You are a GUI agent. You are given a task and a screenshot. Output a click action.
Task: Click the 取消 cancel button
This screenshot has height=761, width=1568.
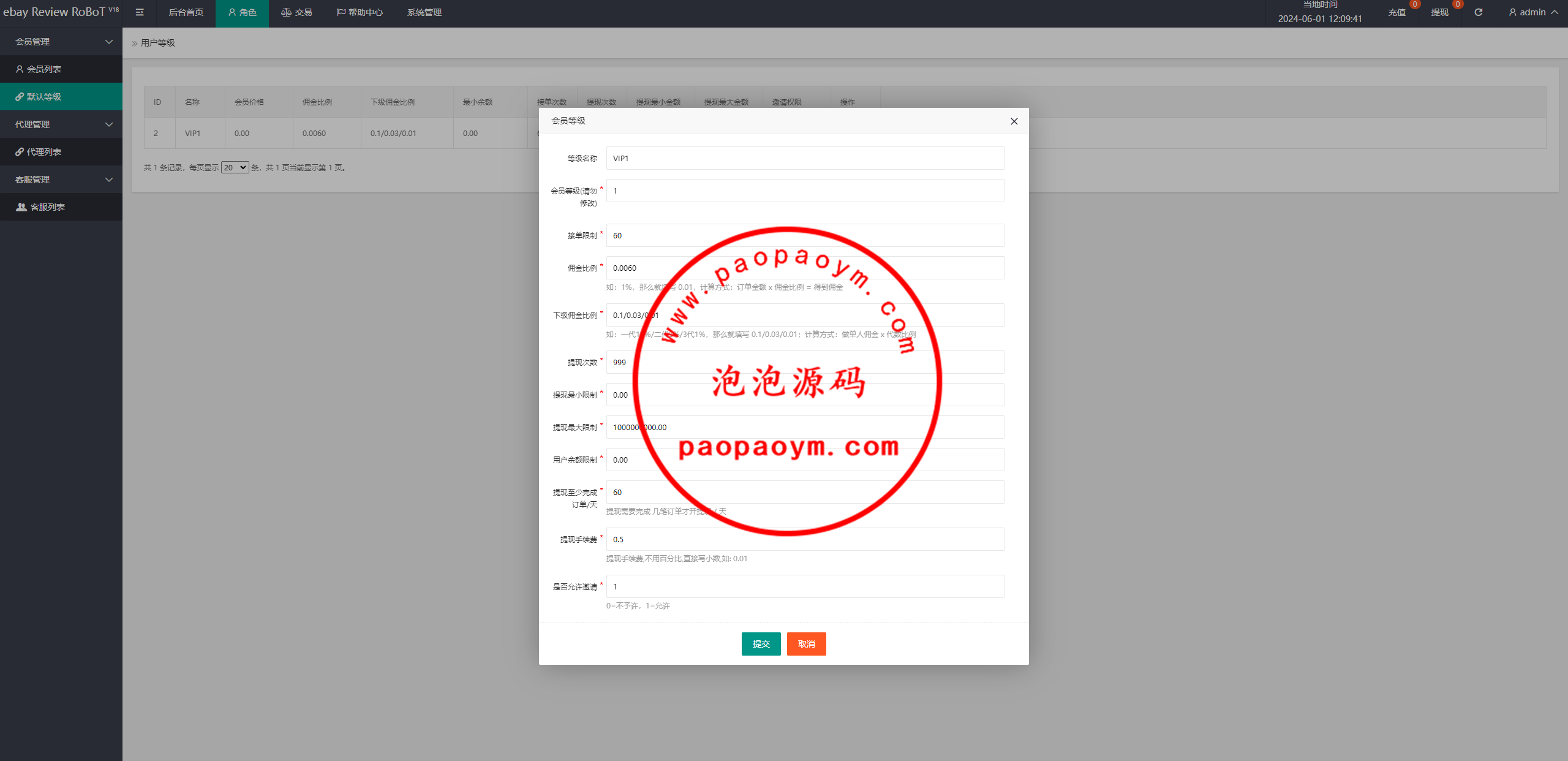tap(806, 644)
